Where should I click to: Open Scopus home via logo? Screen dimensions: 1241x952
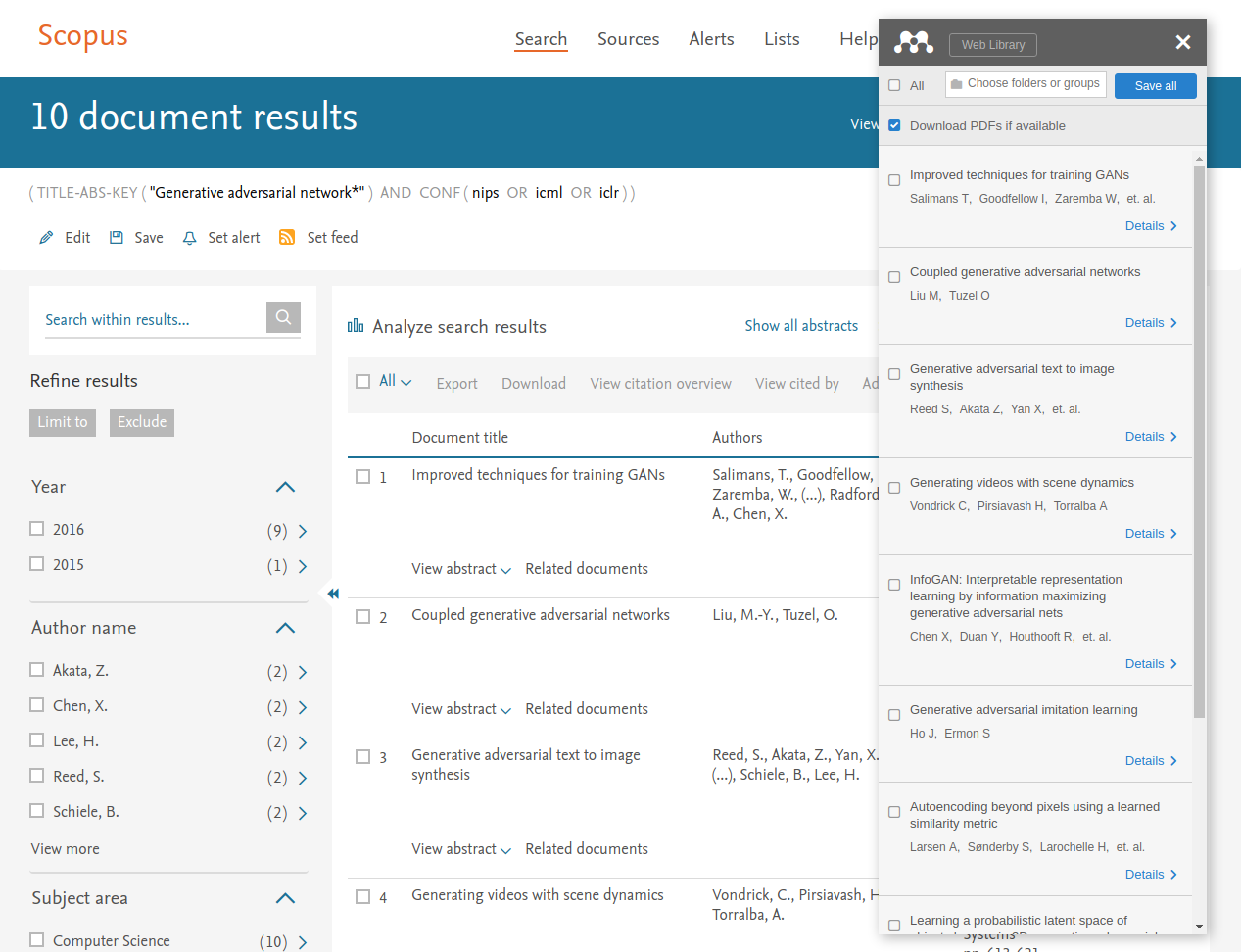pyautogui.click(x=83, y=36)
